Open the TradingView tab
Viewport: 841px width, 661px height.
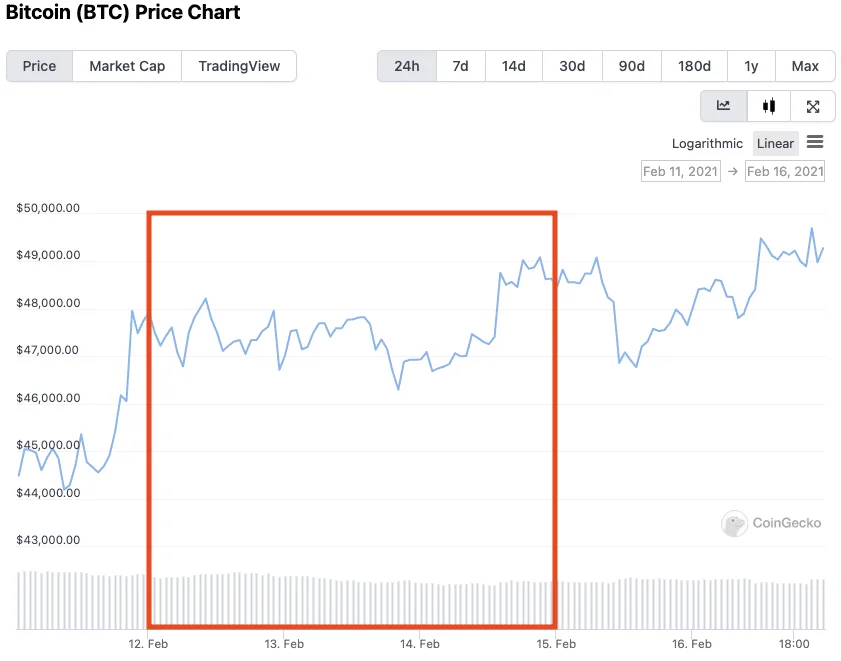pos(238,66)
